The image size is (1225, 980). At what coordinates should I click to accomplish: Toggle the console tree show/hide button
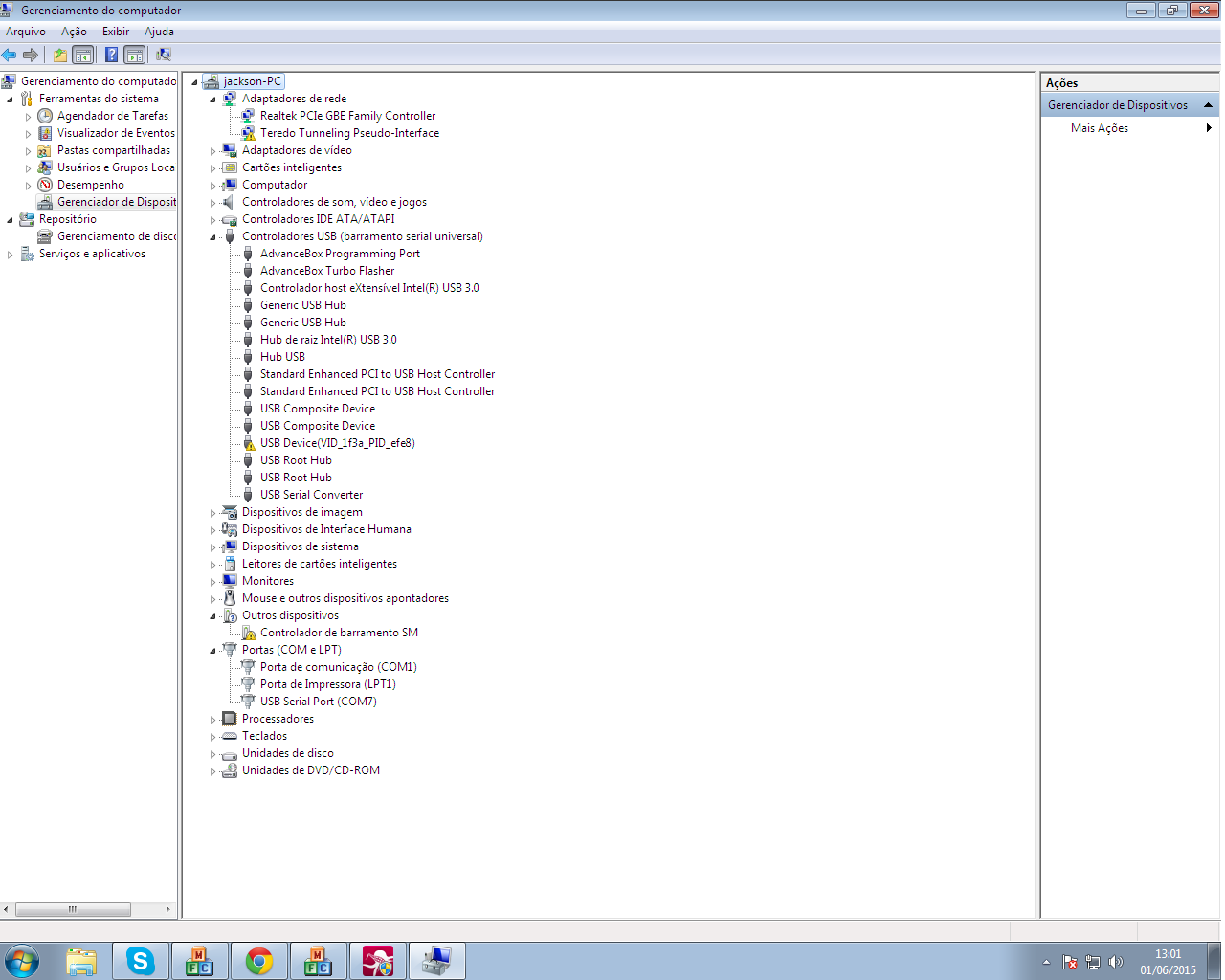click(x=83, y=55)
